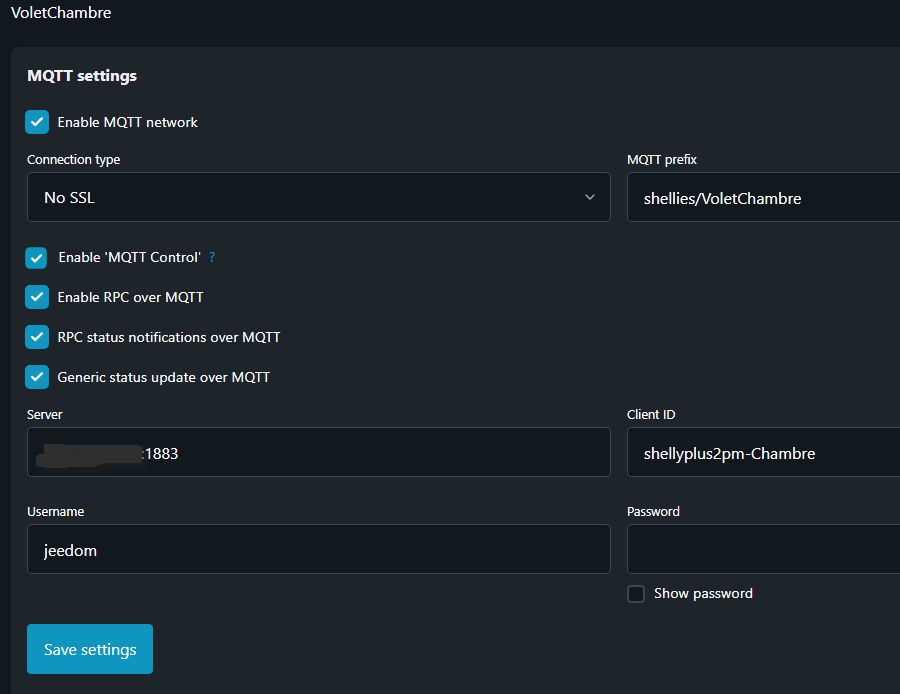
Task: Click the MQTT Control help question mark
Action: (212, 257)
